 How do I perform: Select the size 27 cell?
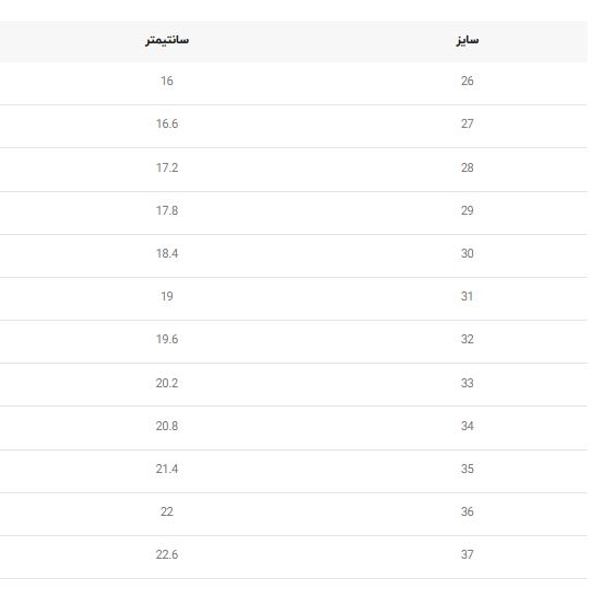[467, 124]
